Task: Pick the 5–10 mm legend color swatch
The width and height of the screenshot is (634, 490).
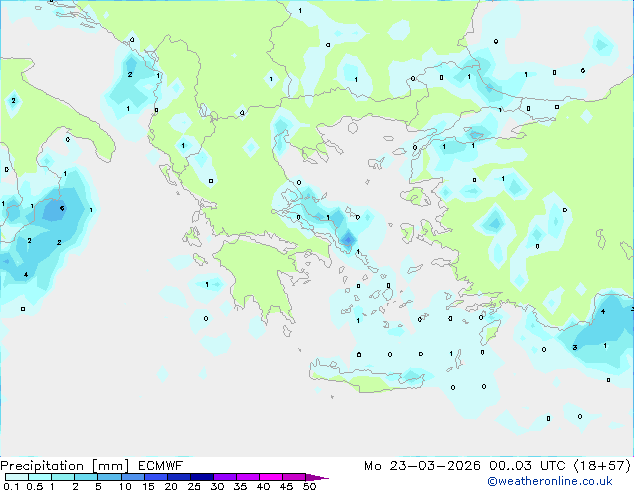Action: click(x=109, y=477)
